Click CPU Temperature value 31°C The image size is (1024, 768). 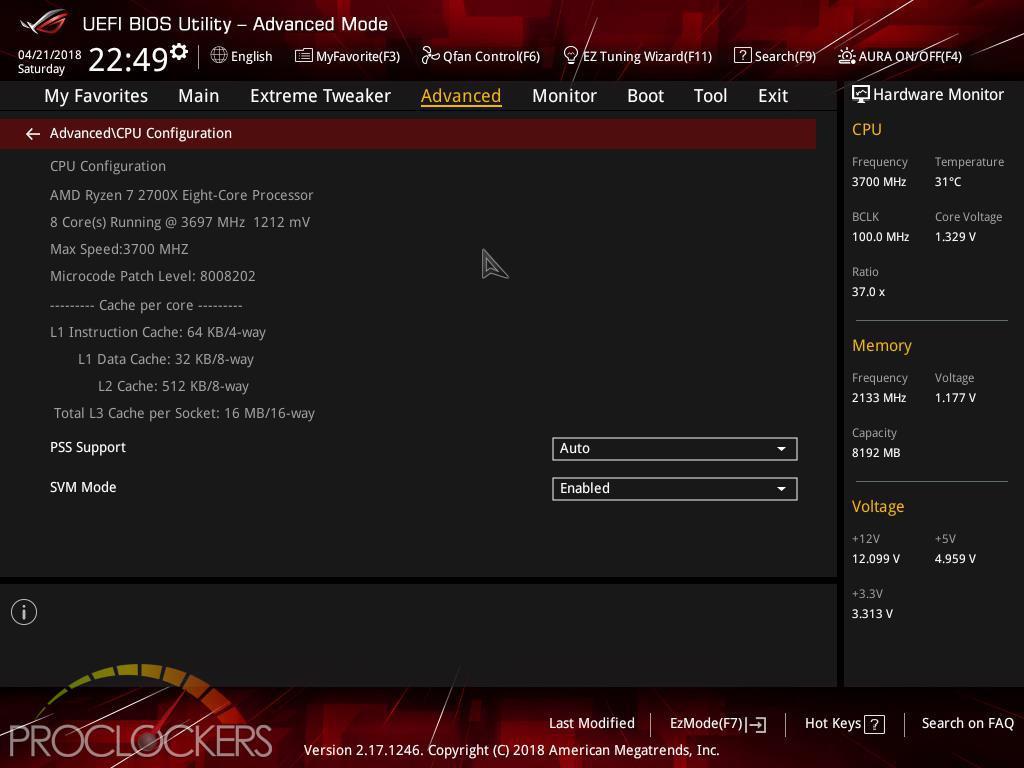(x=948, y=182)
